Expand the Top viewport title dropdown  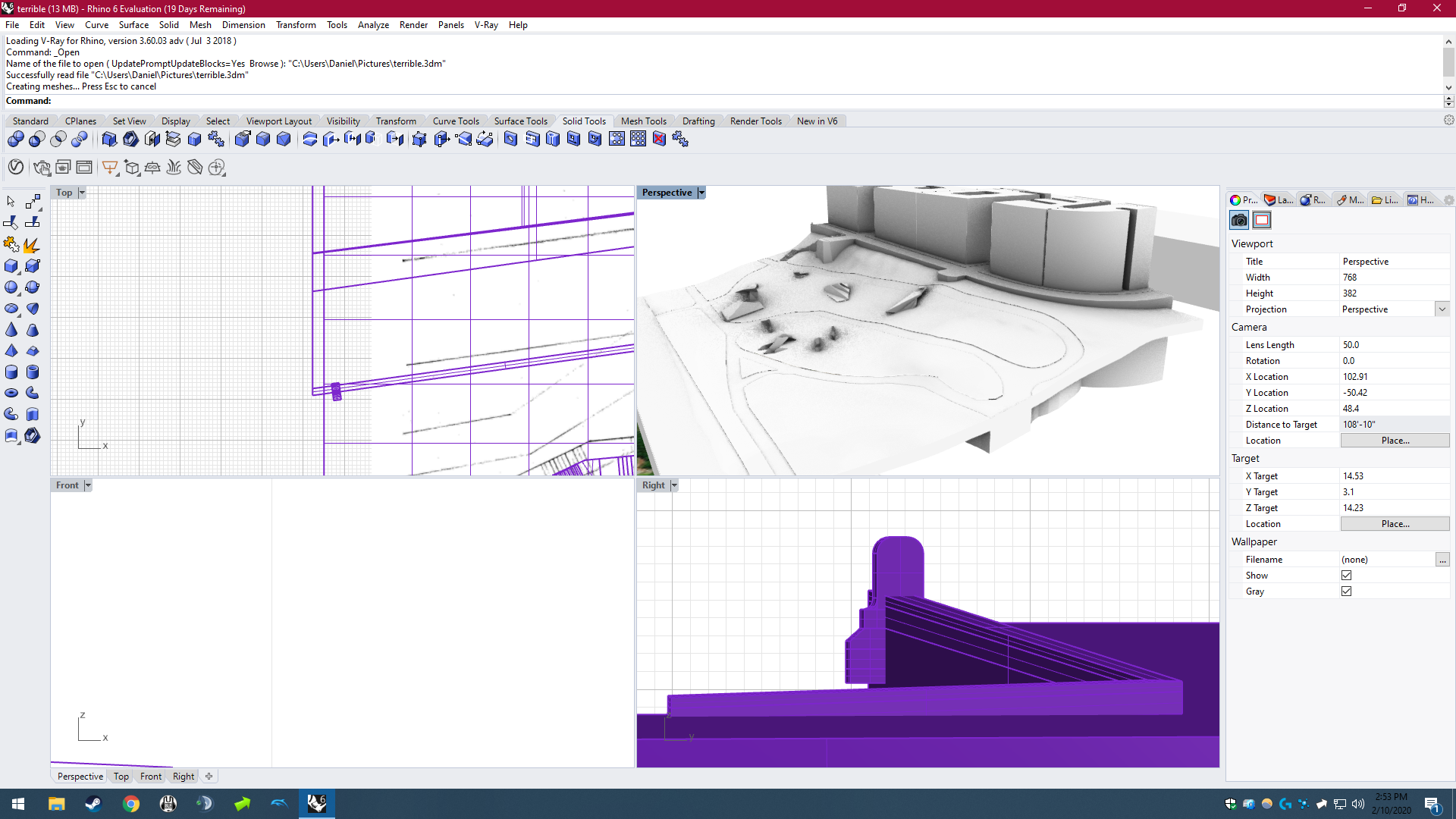point(82,193)
